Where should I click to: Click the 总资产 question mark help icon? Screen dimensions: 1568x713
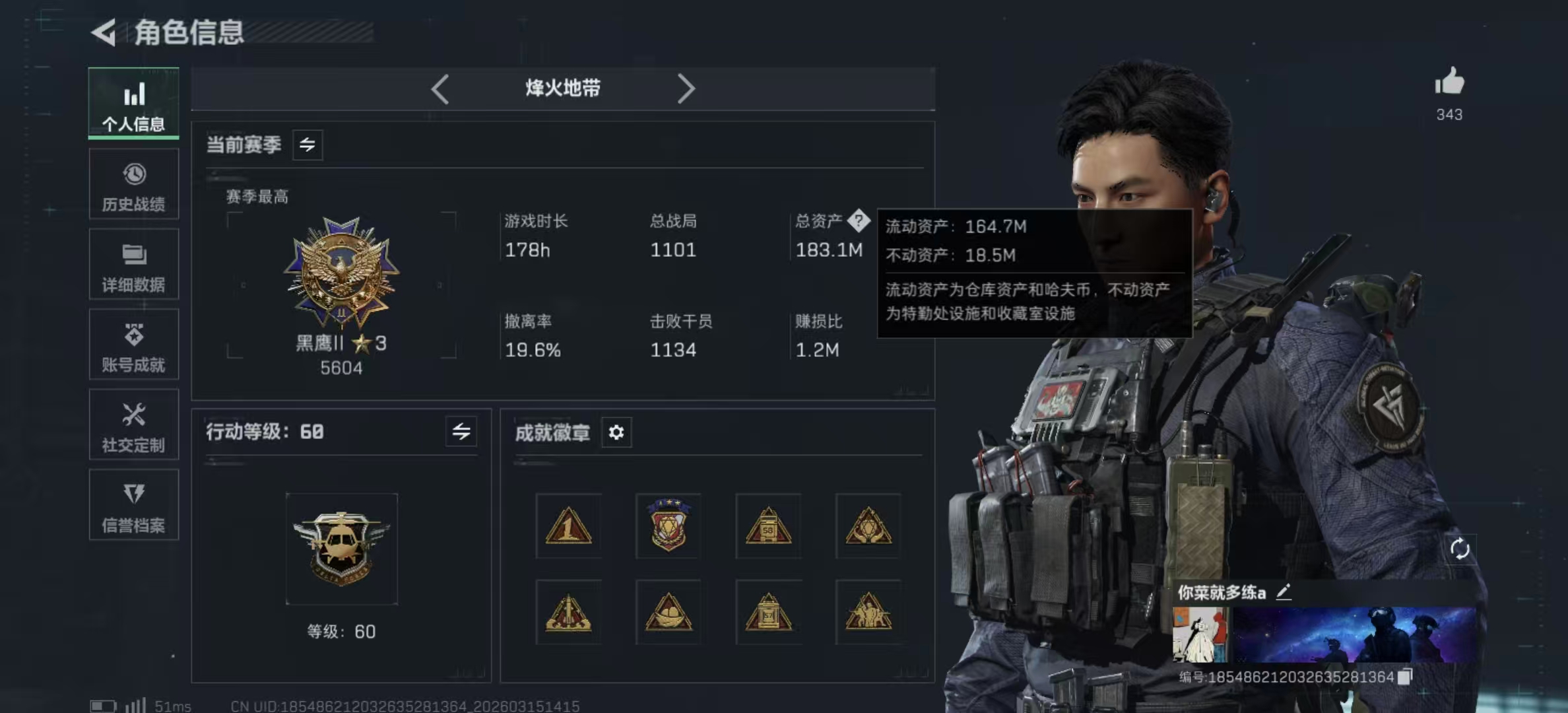pos(859,221)
